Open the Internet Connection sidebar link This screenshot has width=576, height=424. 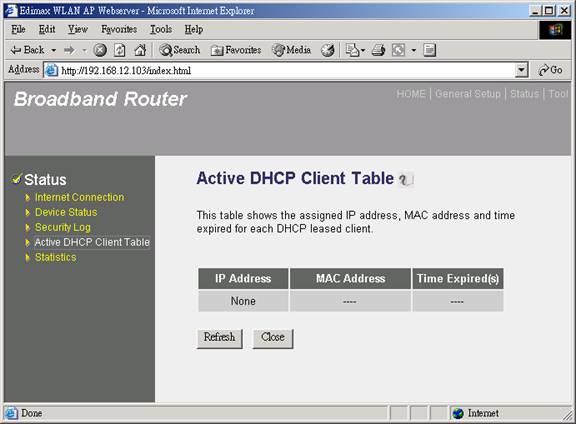79,197
